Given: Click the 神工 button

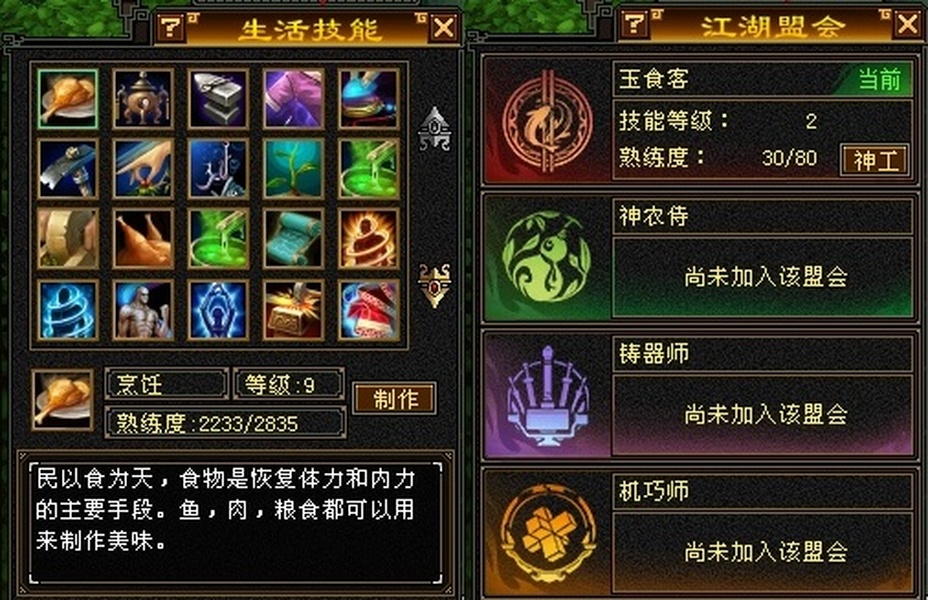Looking at the screenshot, I should point(875,160).
